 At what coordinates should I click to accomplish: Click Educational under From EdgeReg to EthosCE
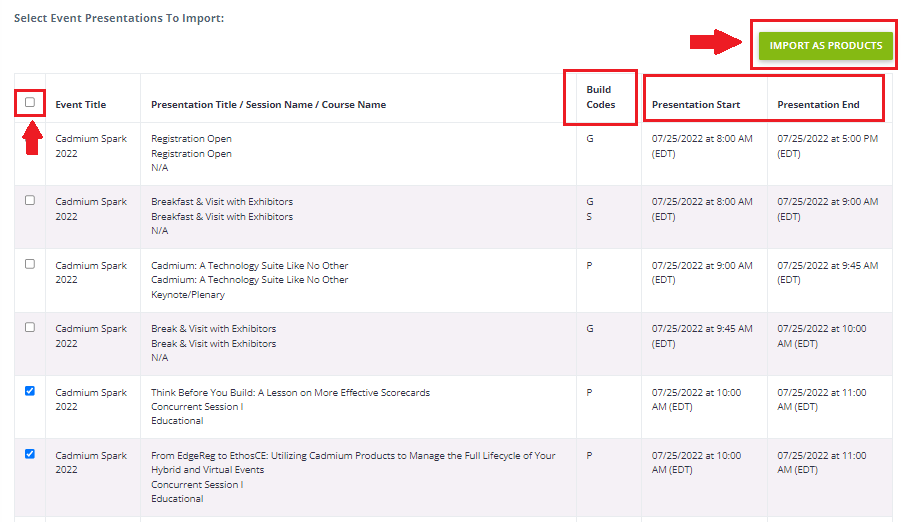(x=177, y=499)
